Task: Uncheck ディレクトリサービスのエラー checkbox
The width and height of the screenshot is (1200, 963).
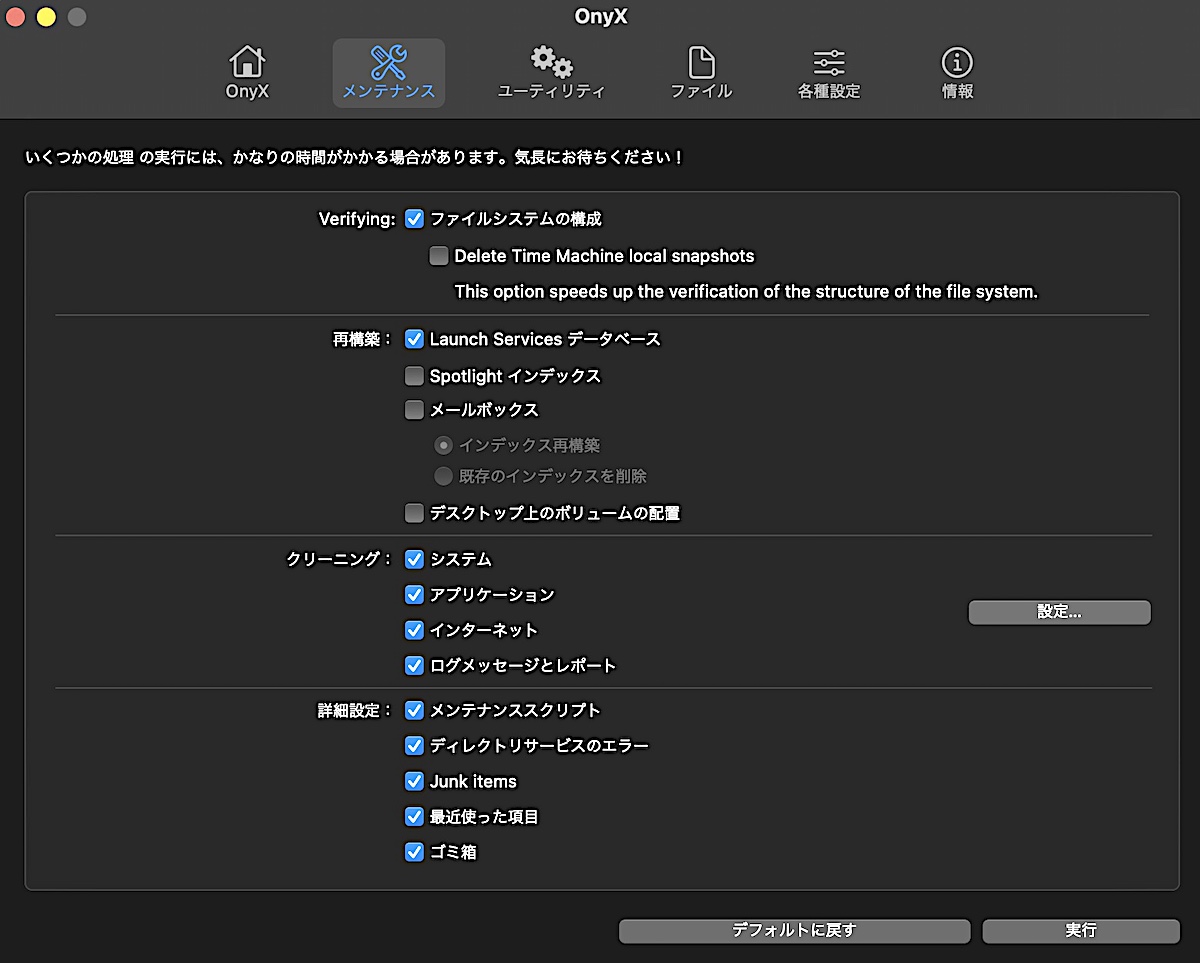Action: (414, 745)
